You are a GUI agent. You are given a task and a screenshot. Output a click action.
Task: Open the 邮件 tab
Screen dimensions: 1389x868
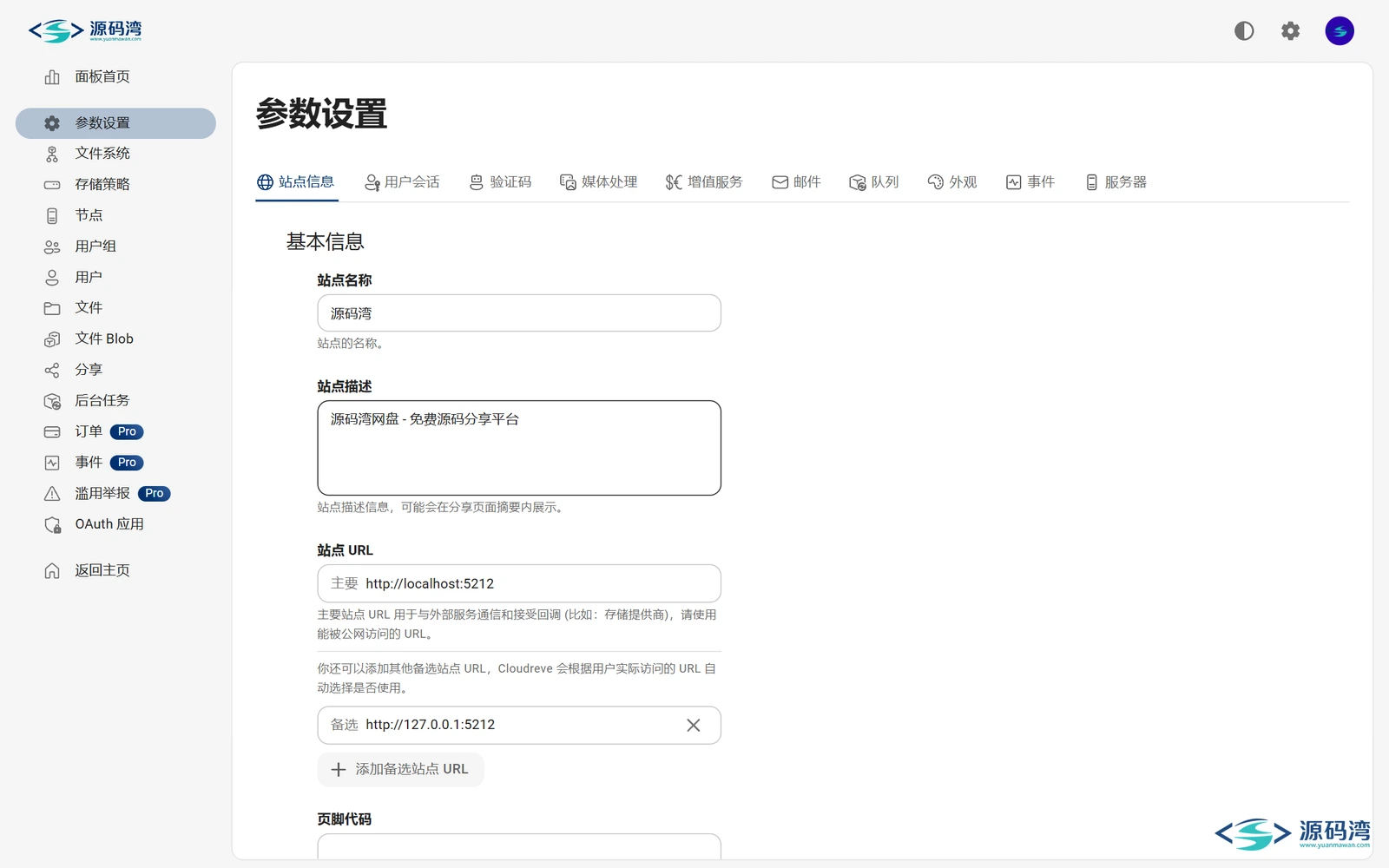click(x=796, y=182)
